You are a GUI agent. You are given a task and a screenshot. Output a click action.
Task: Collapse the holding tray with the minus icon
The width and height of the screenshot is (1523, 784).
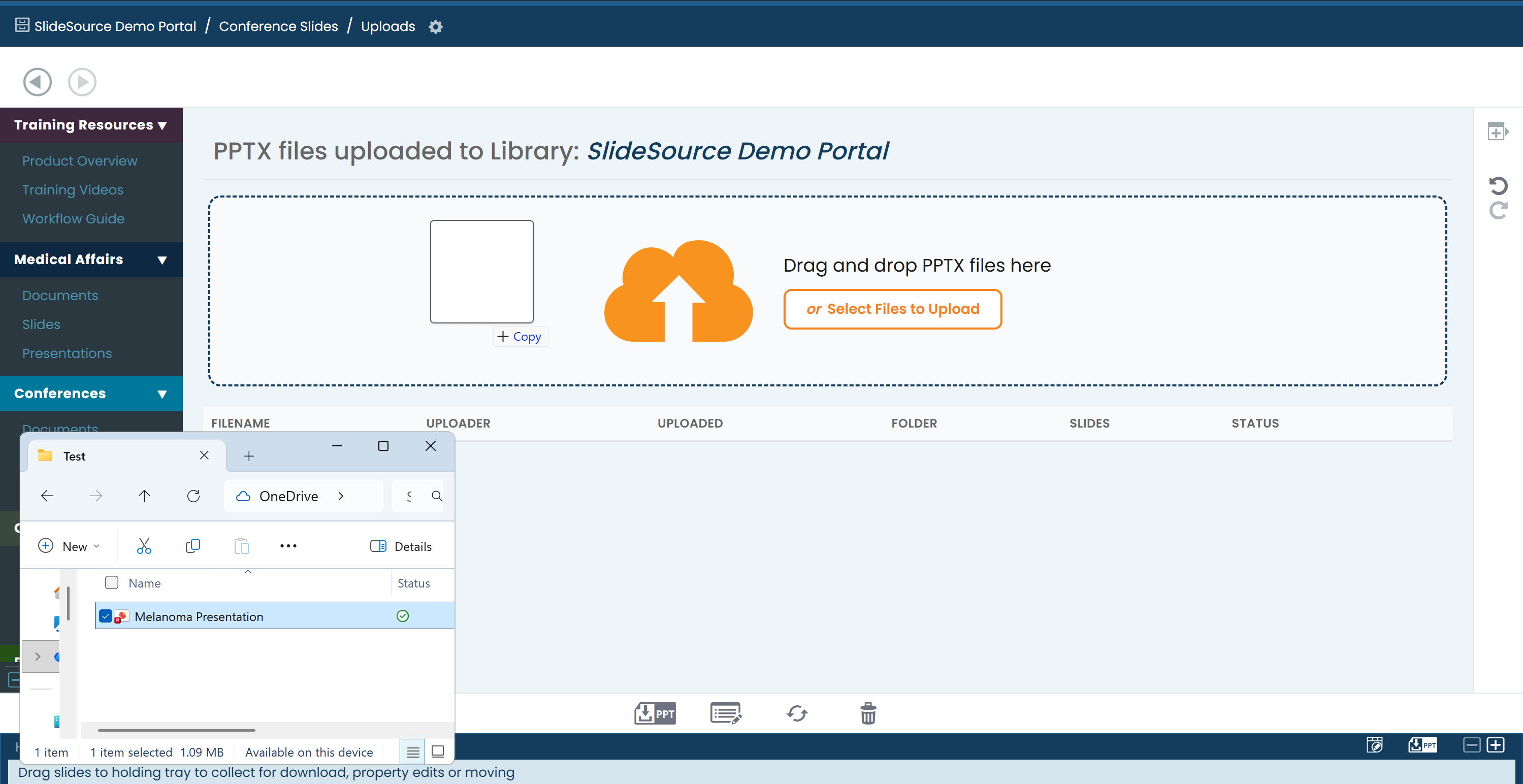click(1472, 744)
